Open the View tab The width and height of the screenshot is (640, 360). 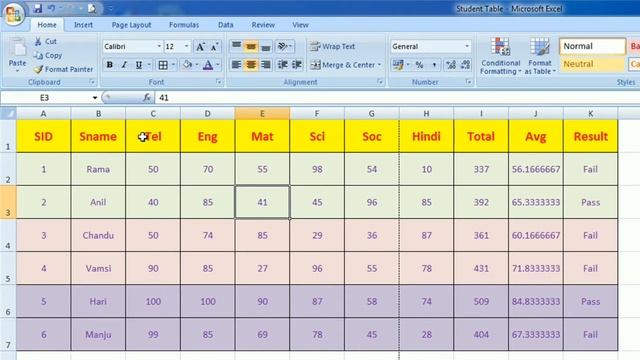(x=300, y=25)
